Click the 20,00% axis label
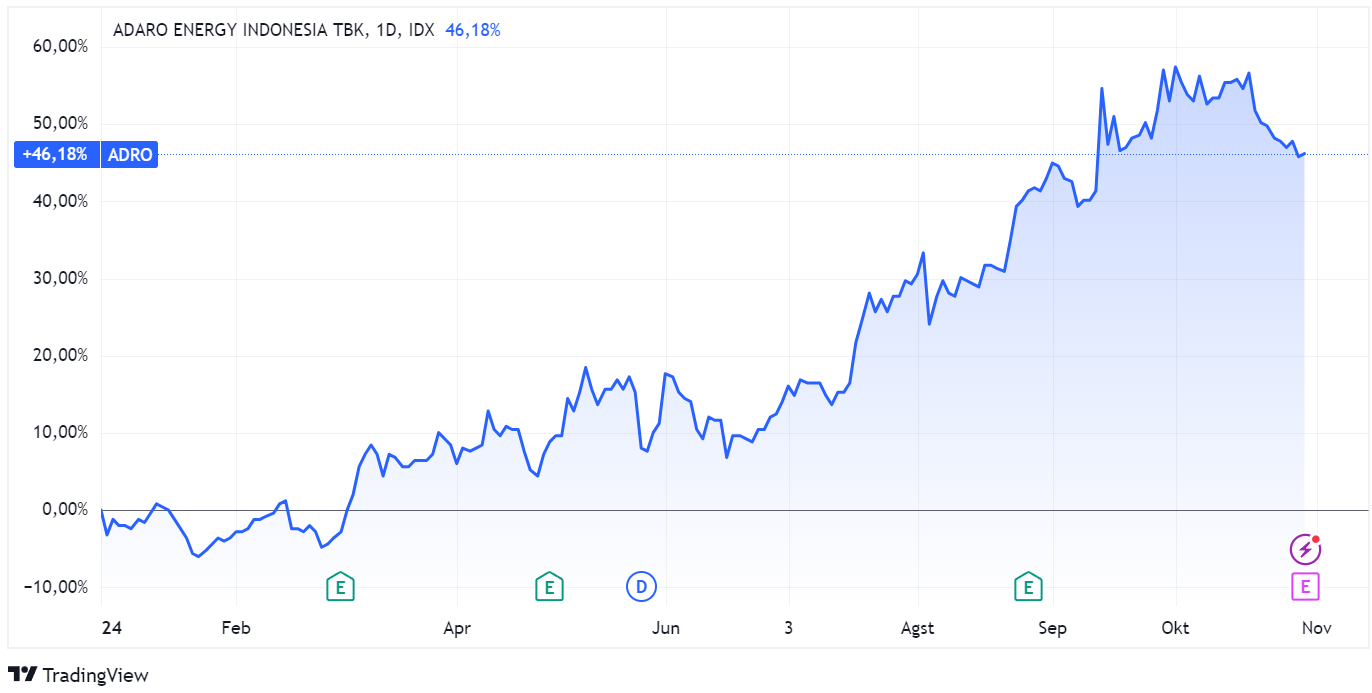The width and height of the screenshot is (1372, 693). click(x=59, y=355)
